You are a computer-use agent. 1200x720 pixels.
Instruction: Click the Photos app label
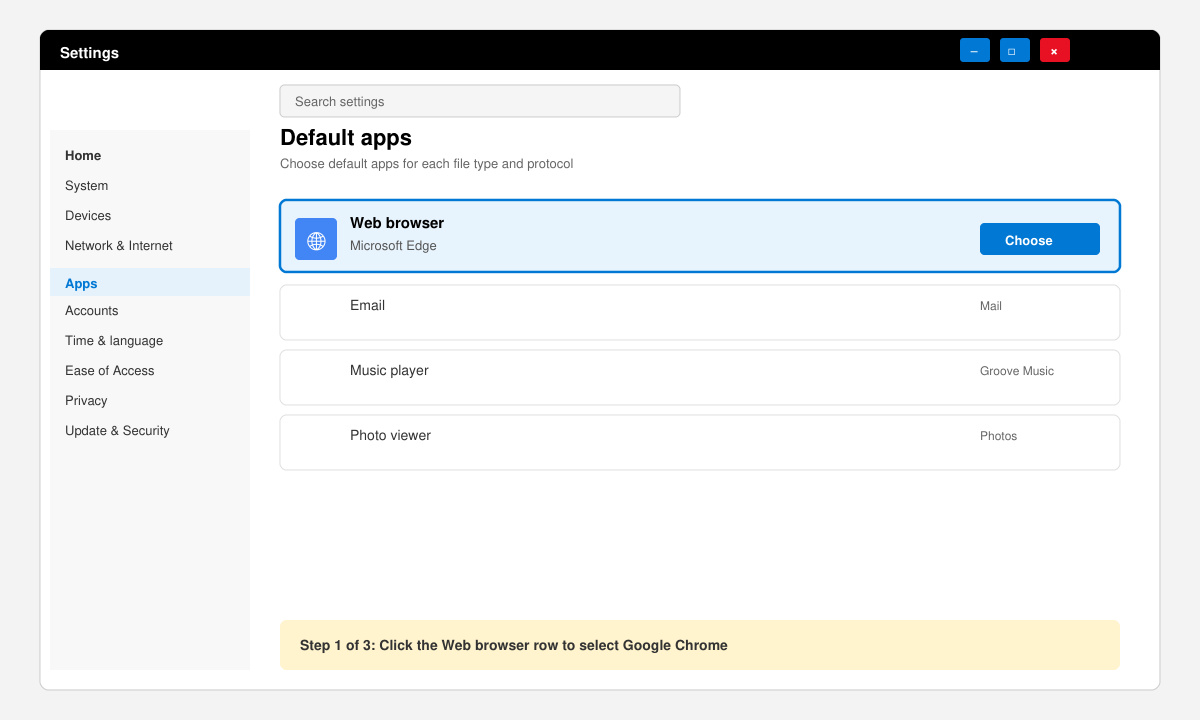click(999, 436)
